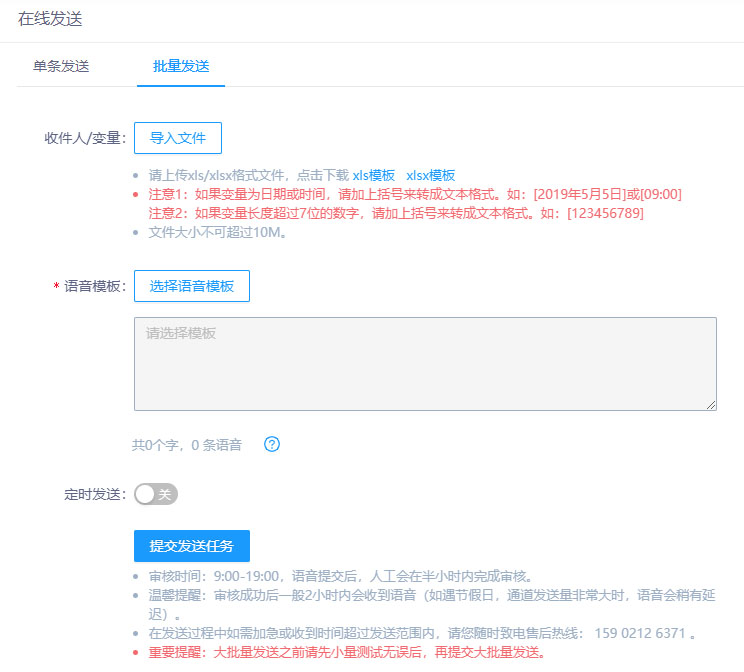Open the 选择语音模板 picker button
The image size is (744, 672).
tap(191, 286)
